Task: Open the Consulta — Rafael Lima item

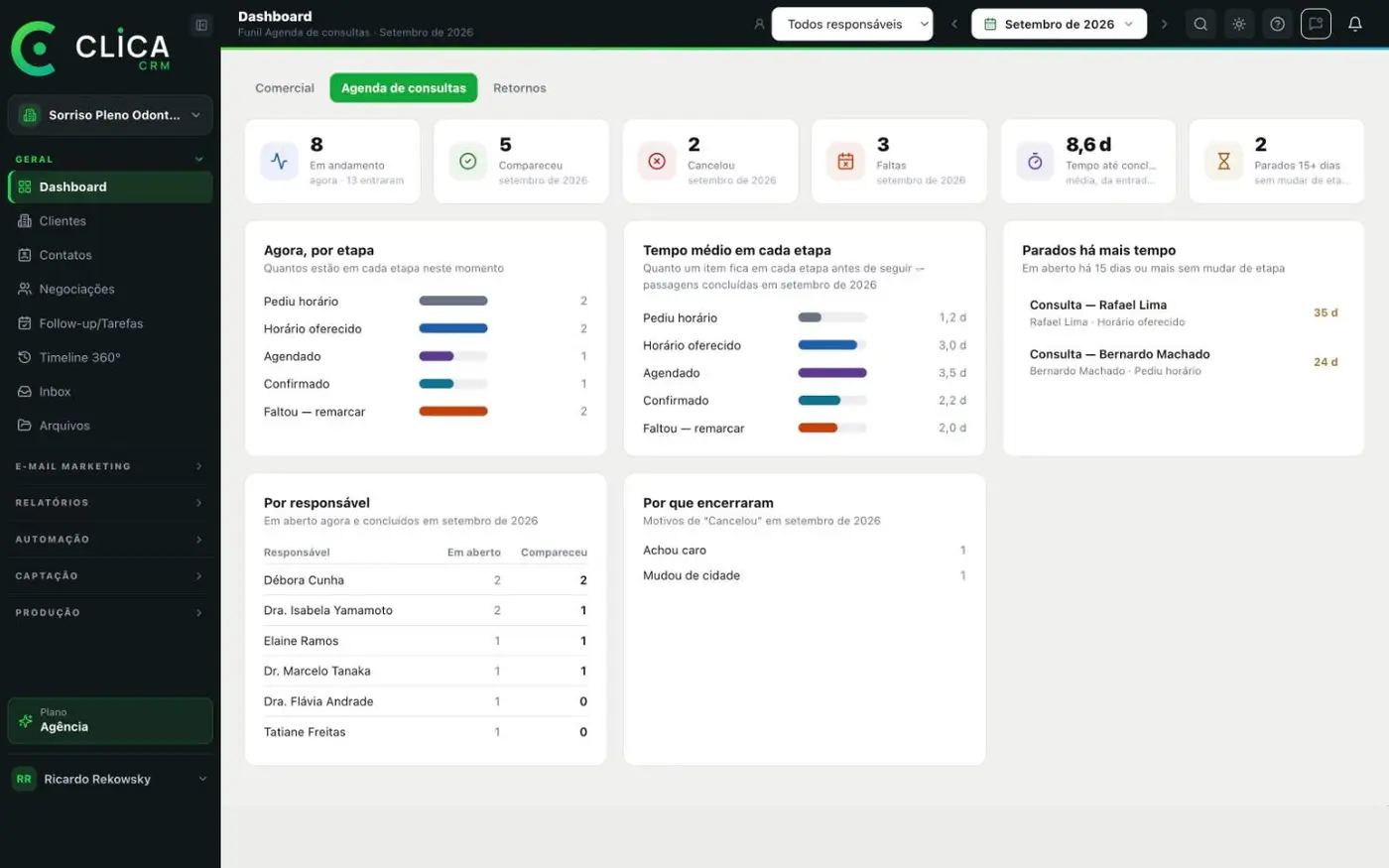Action: (1184, 312)
